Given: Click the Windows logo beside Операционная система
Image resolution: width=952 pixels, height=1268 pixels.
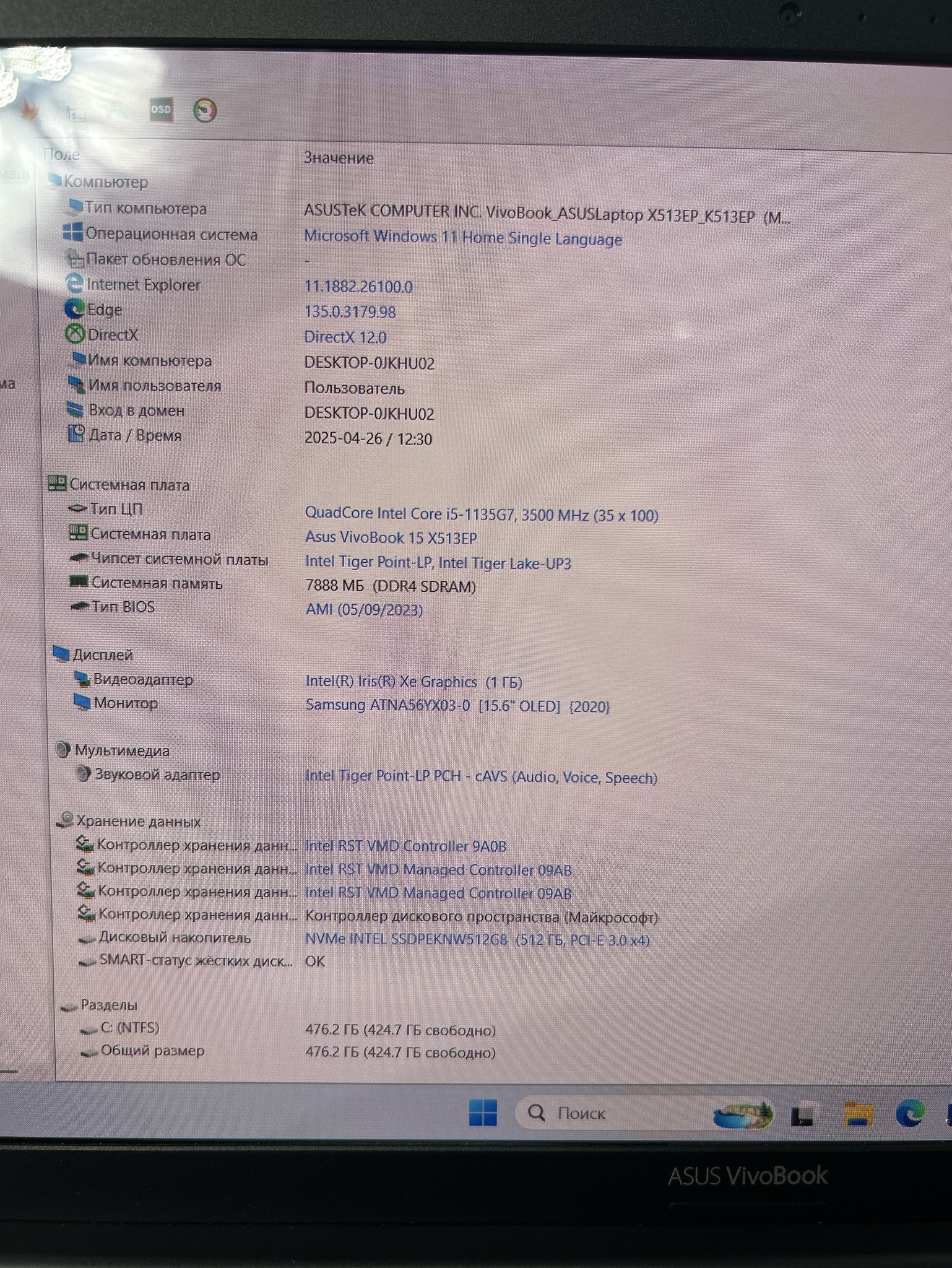Looking at the screenshot, I should point(73,232).
